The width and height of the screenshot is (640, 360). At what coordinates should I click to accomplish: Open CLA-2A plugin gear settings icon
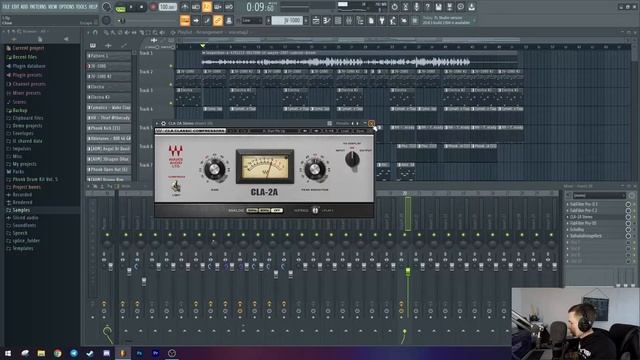(x=163, y=123)
